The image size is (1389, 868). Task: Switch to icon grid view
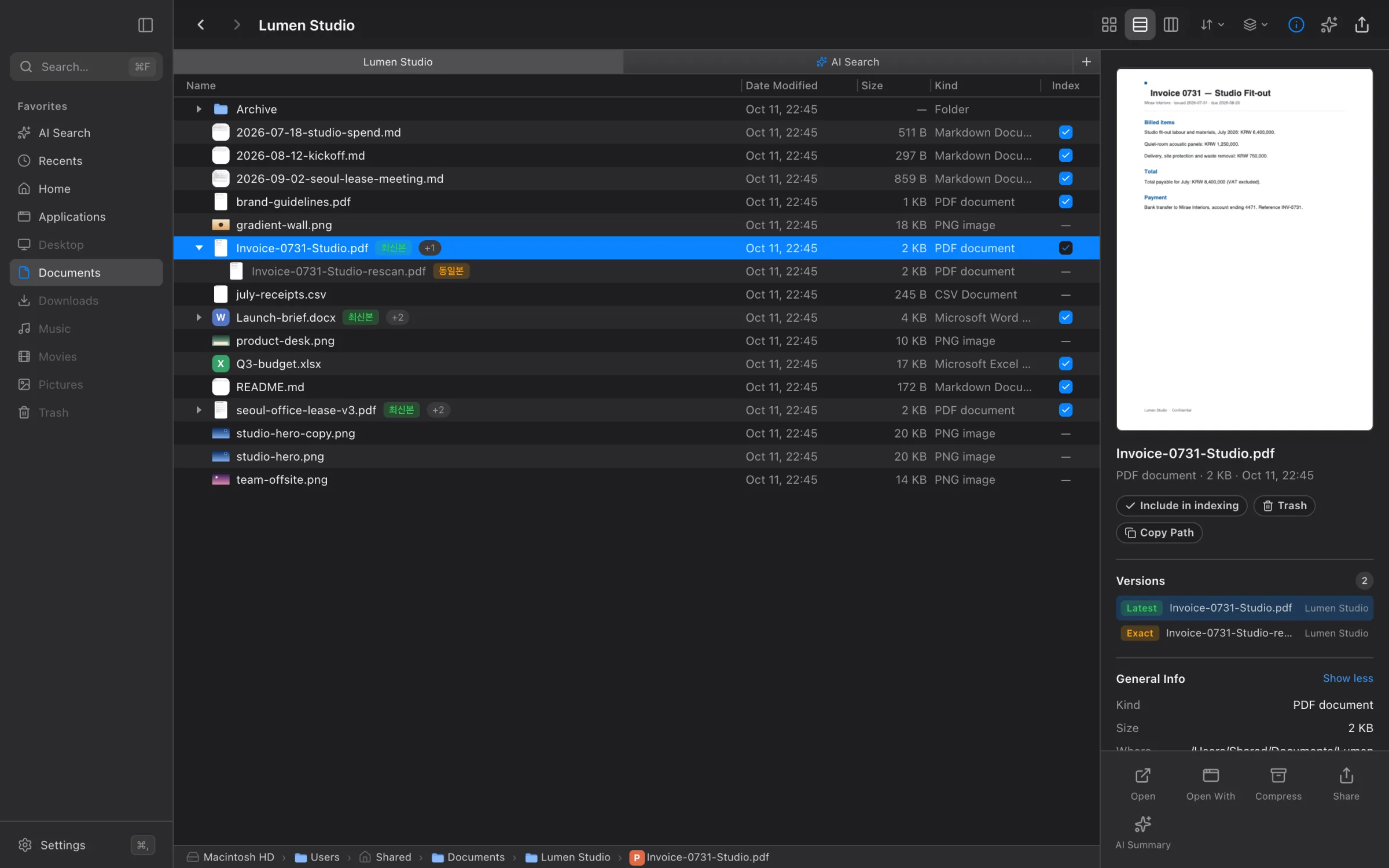coord(1109,25)
